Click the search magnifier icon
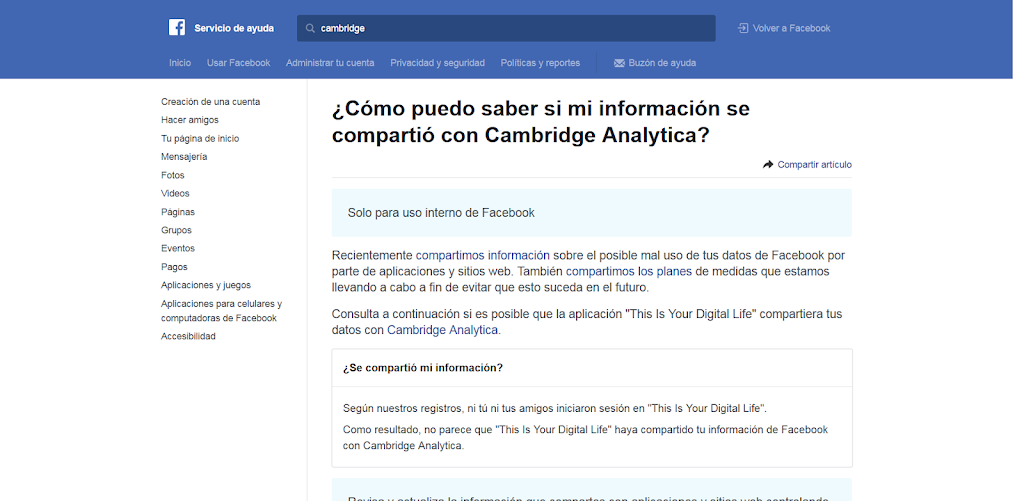 (310, 29)
